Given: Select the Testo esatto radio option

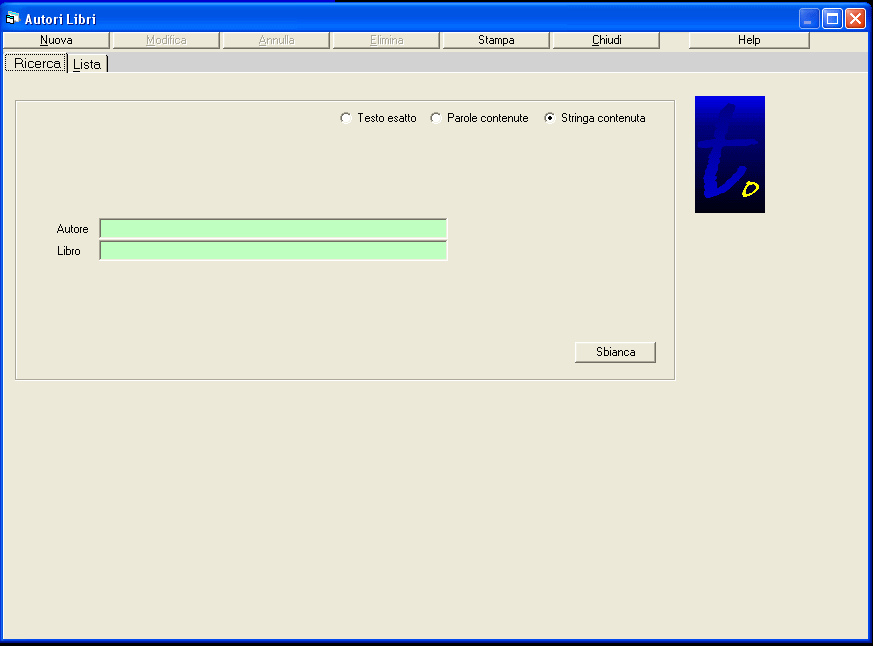Looking at the screenshot, I should pos(346,118).
